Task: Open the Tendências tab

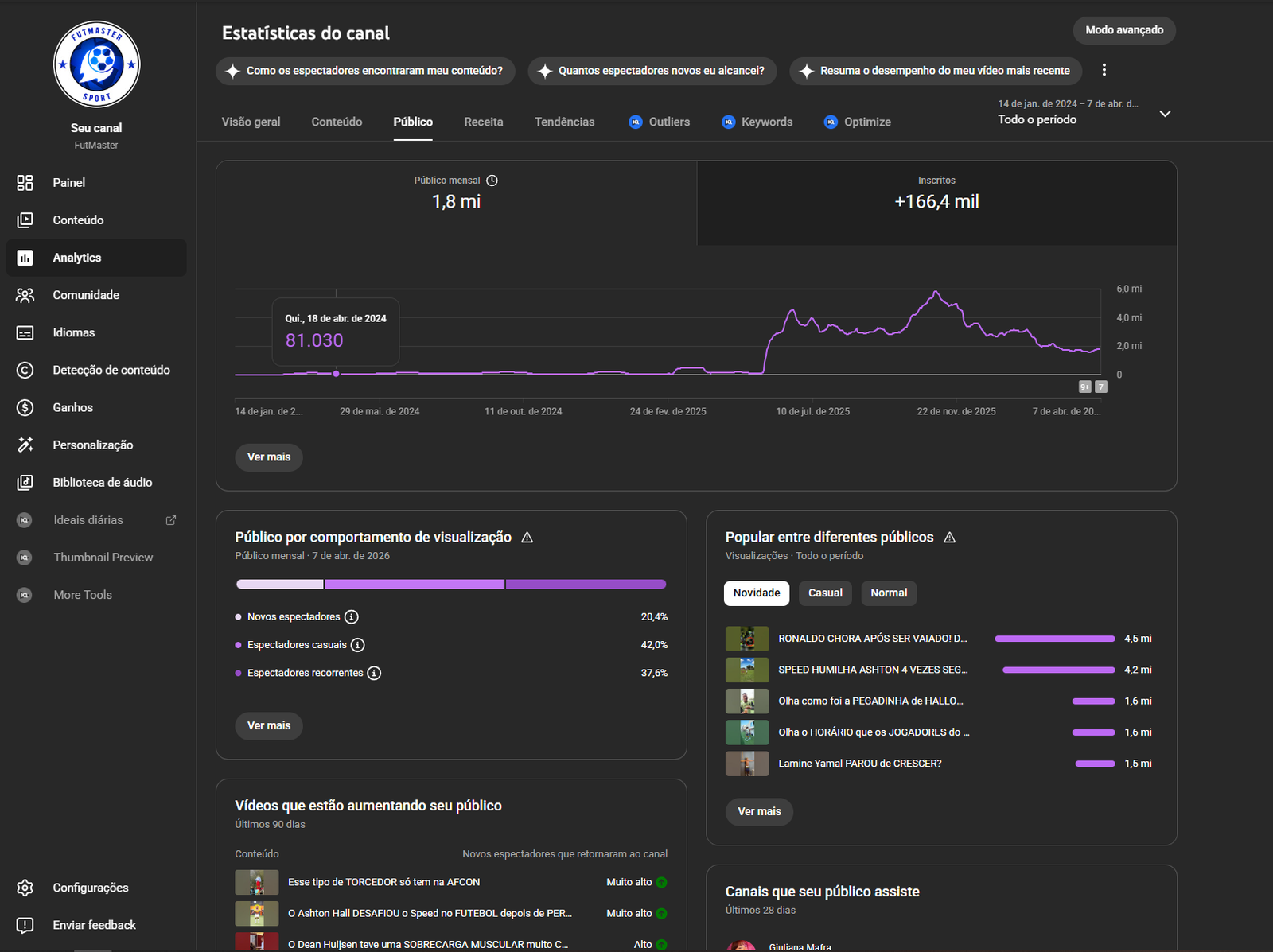Action: point(564,122)
